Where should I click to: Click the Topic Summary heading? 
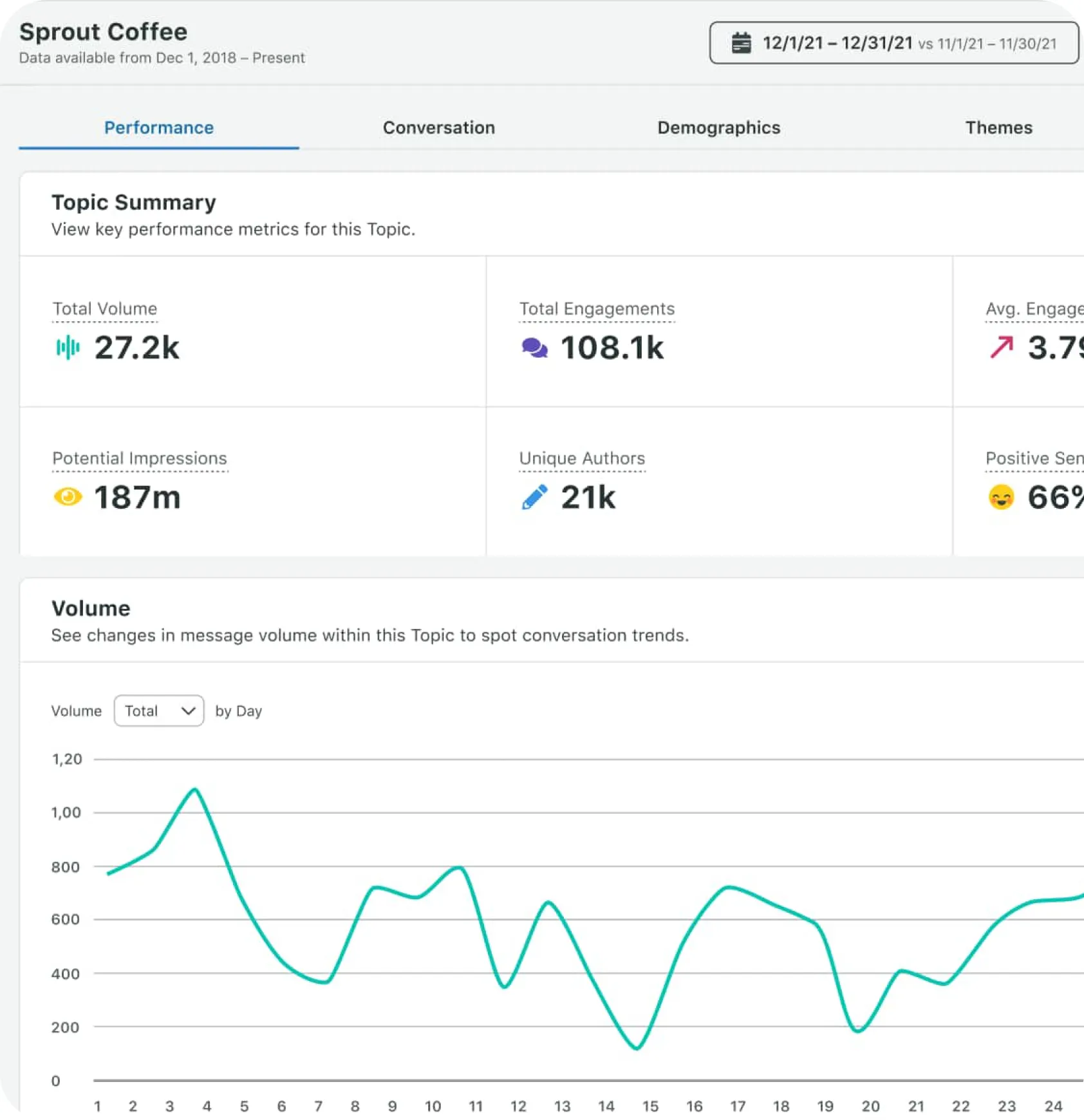(134, 203)
